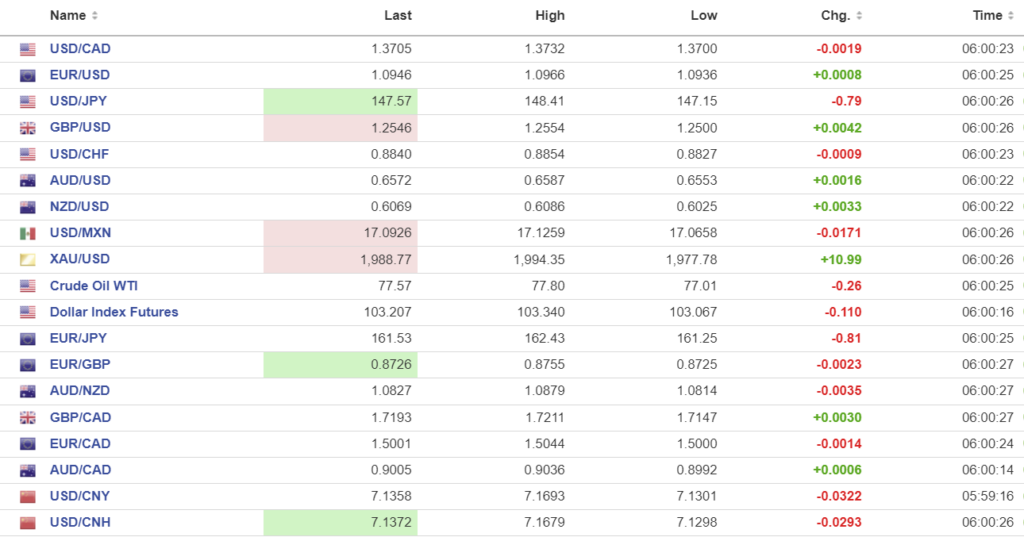
Task: Open the Crude Oil WTI link
Action: point(94,286)
